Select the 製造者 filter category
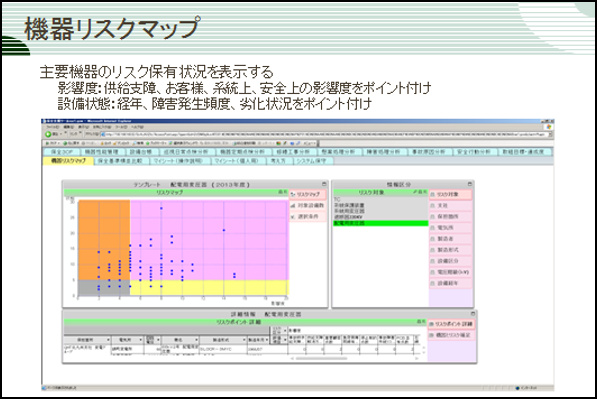 click(x=450, y=239)
